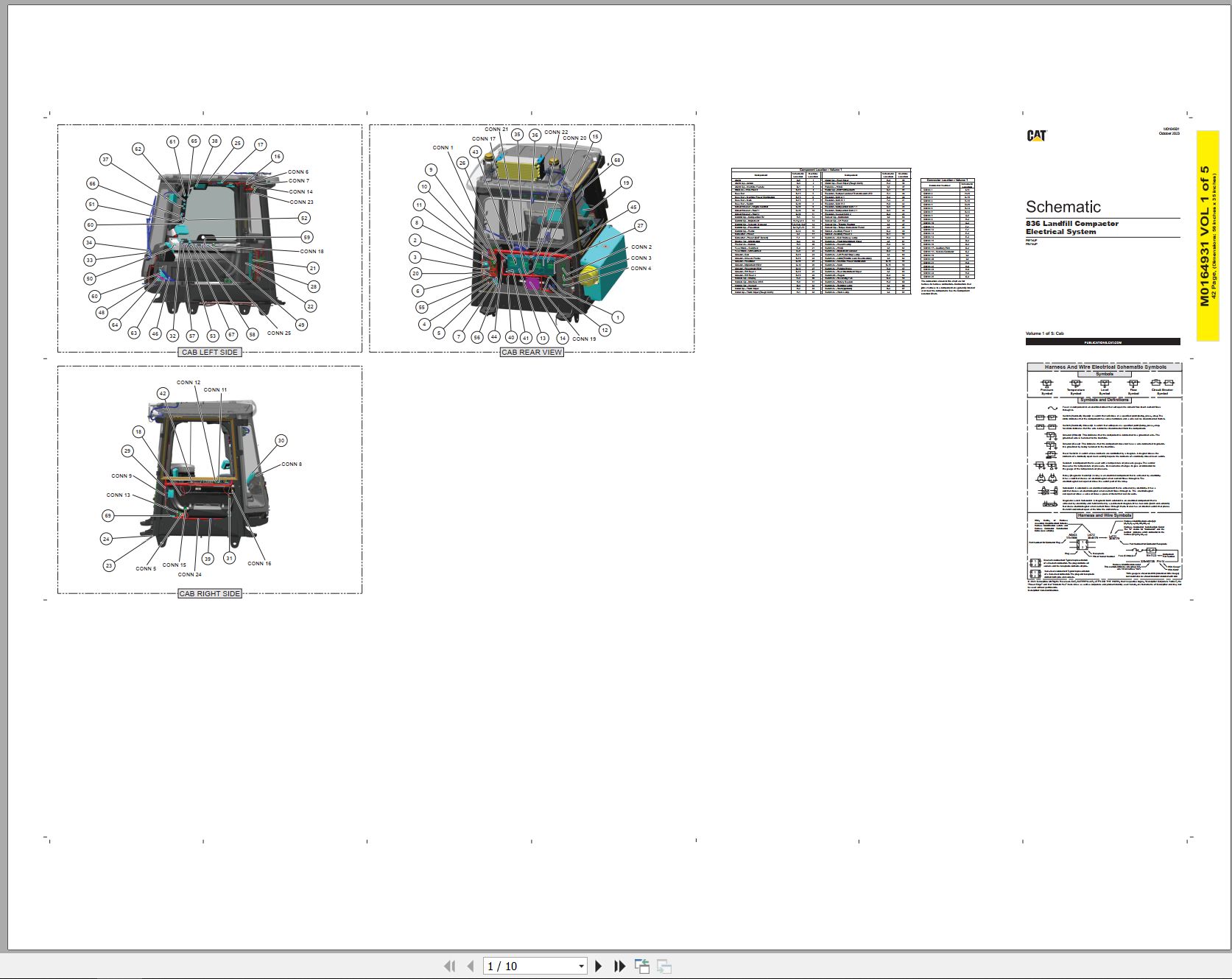
Task: Click the Component Location table
Action: coord(821,231)
